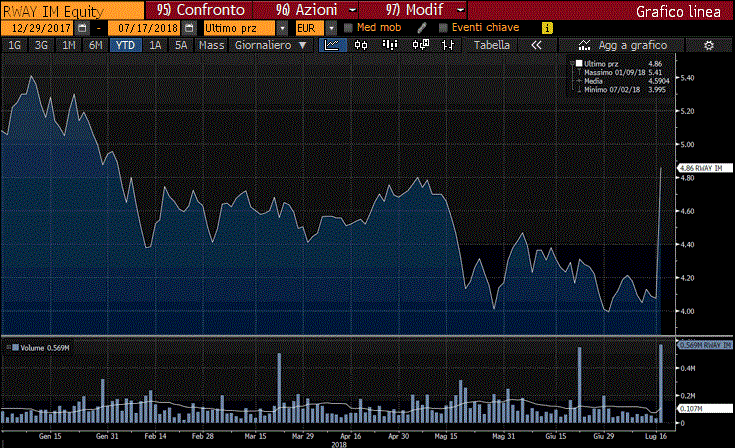
Task: Click the Massimo 01/09/18 legend row
Action: point(622,72)
